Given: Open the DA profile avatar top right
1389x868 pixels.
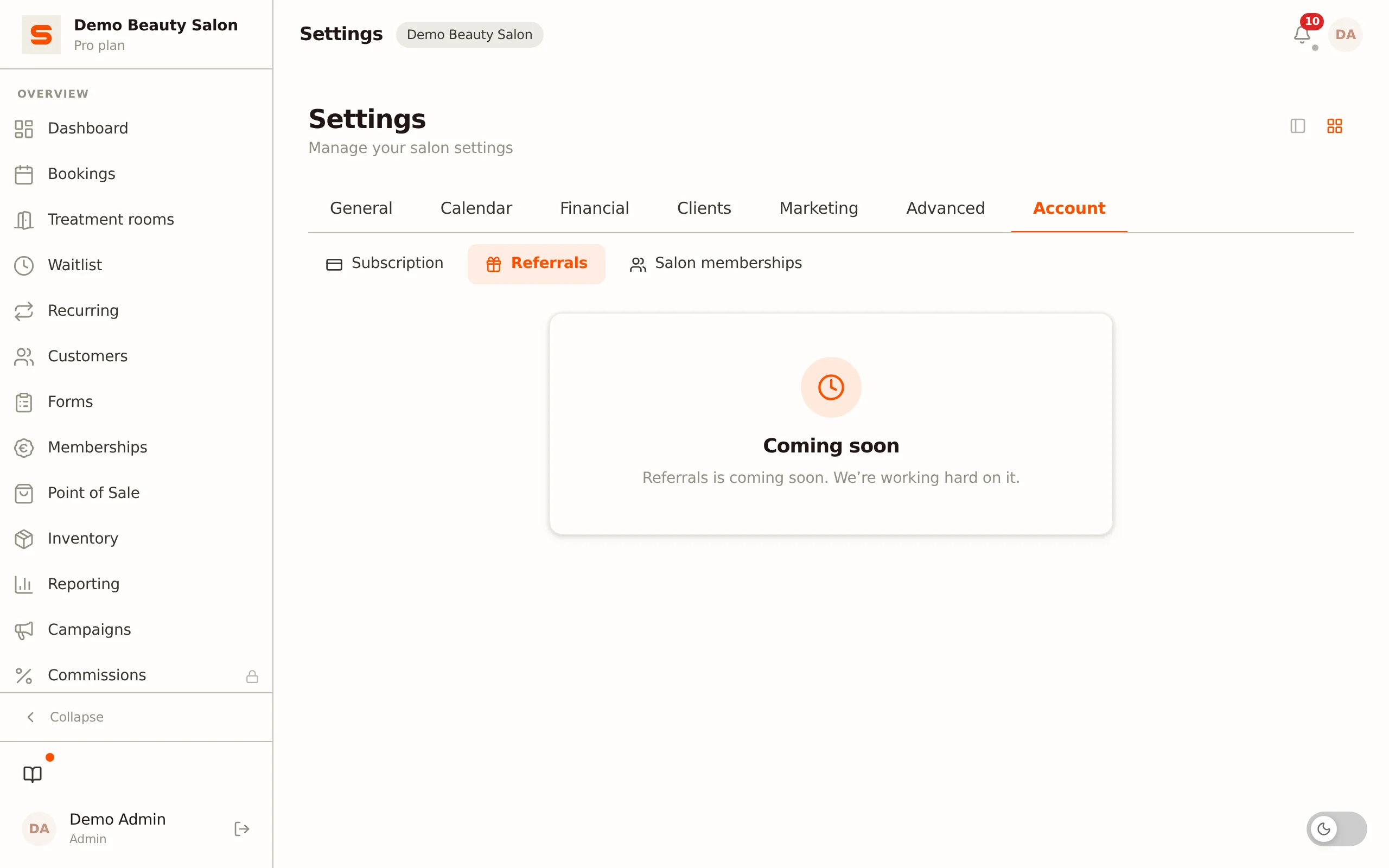Looking at the screenshot, I should coord(1345,34).
